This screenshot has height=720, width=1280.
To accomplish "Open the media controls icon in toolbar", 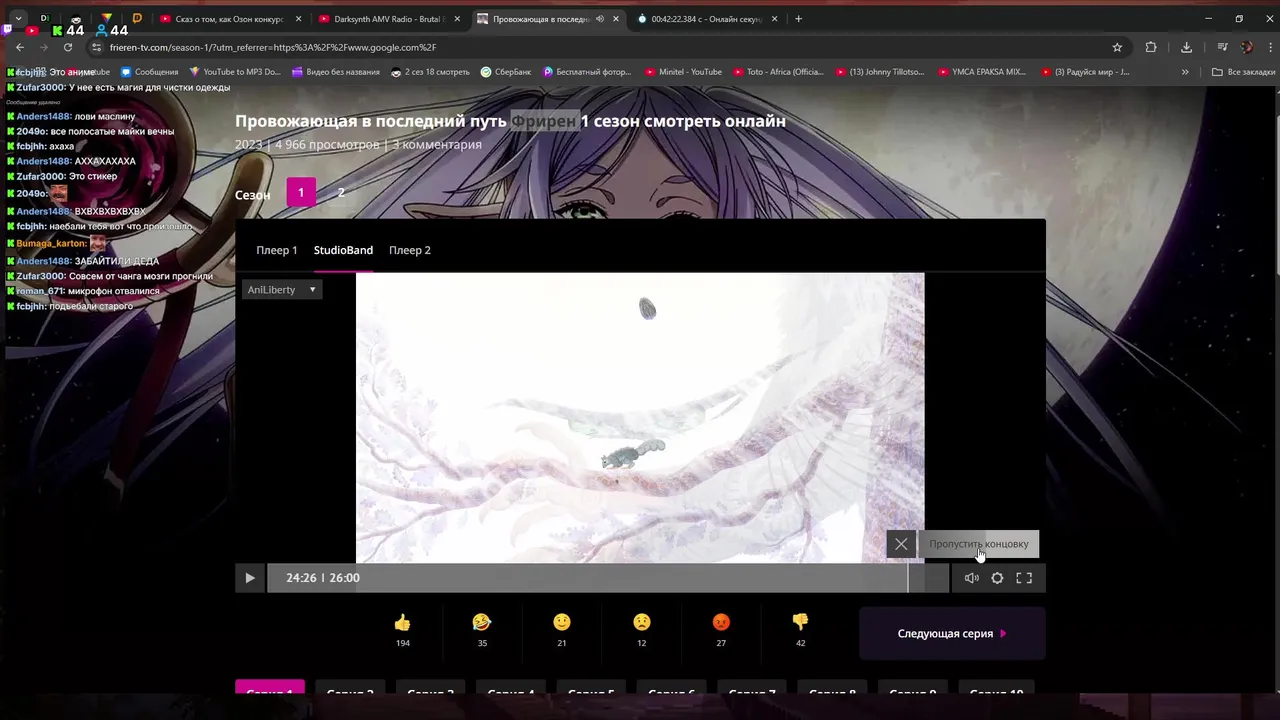I will (x=1222, y=47).
